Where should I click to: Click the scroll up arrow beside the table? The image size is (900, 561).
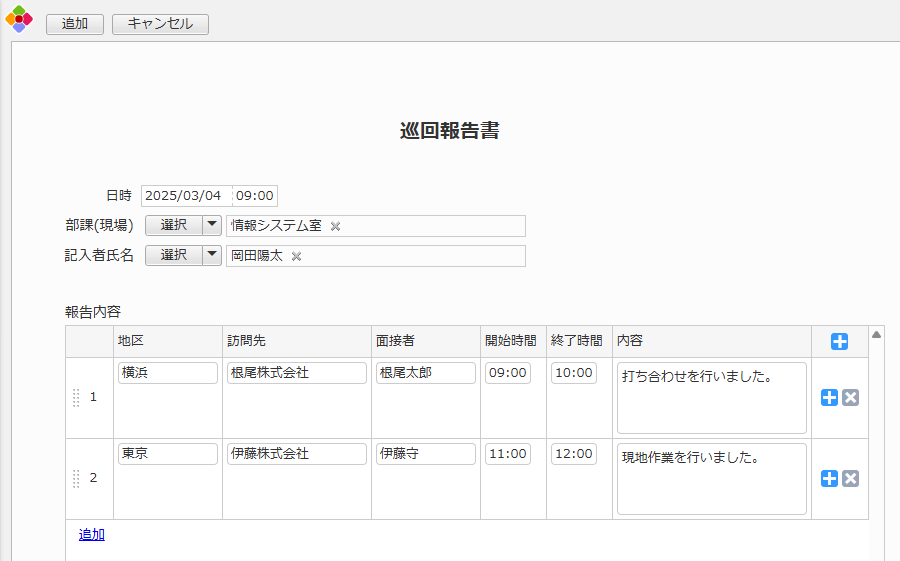[x=877, y=335]
